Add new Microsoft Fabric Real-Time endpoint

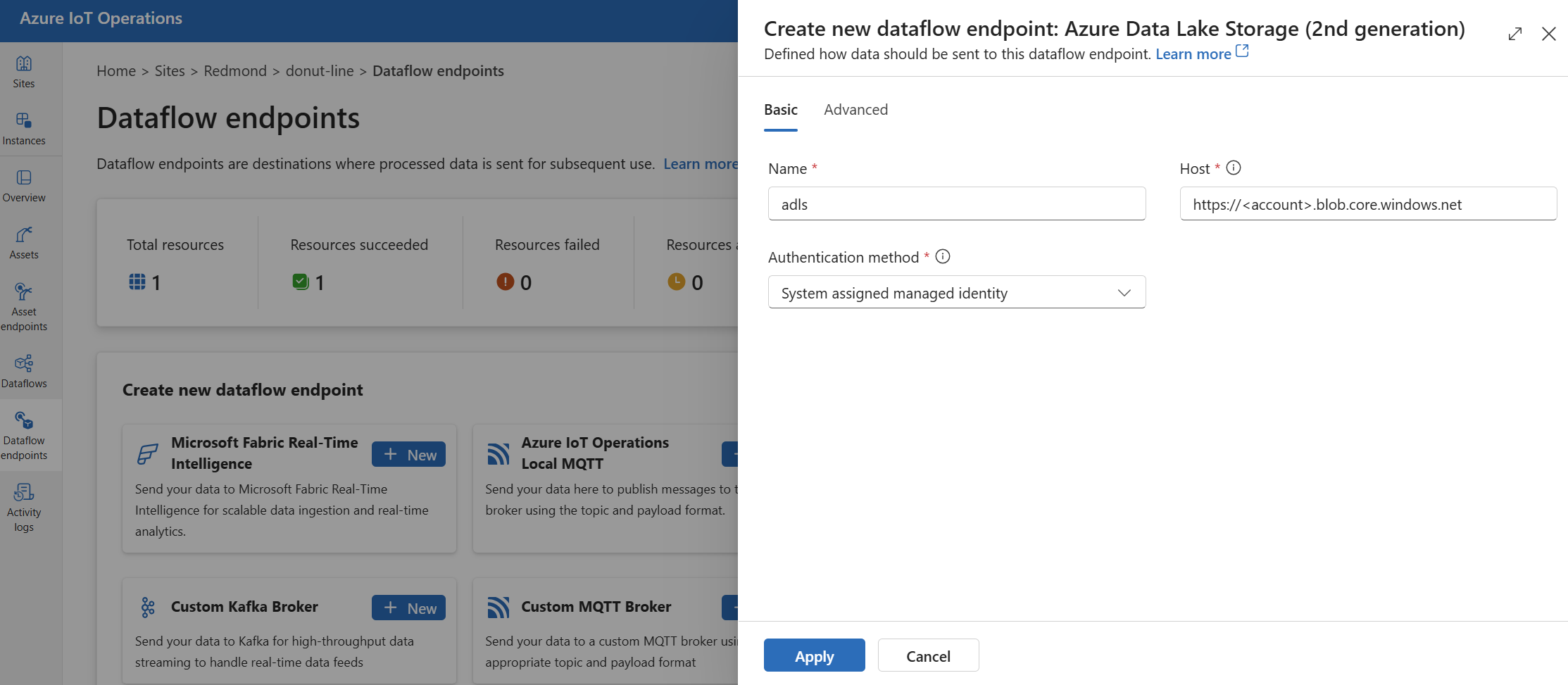coord(408,454)
